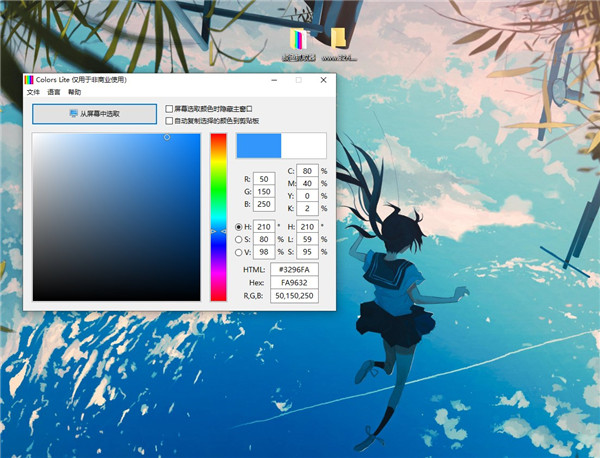Select the yellow folder icon on the desktop
Viewport: 600px width, 458px height.
tap(338, 38)
